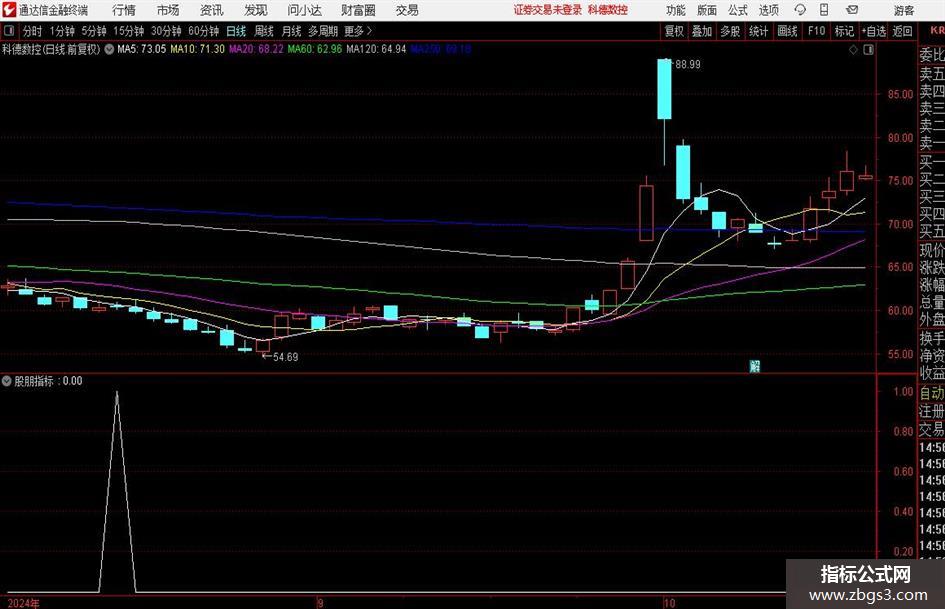945x609 pixels.
Task: Expand 更多 periods list
Action: click(358, 31)
